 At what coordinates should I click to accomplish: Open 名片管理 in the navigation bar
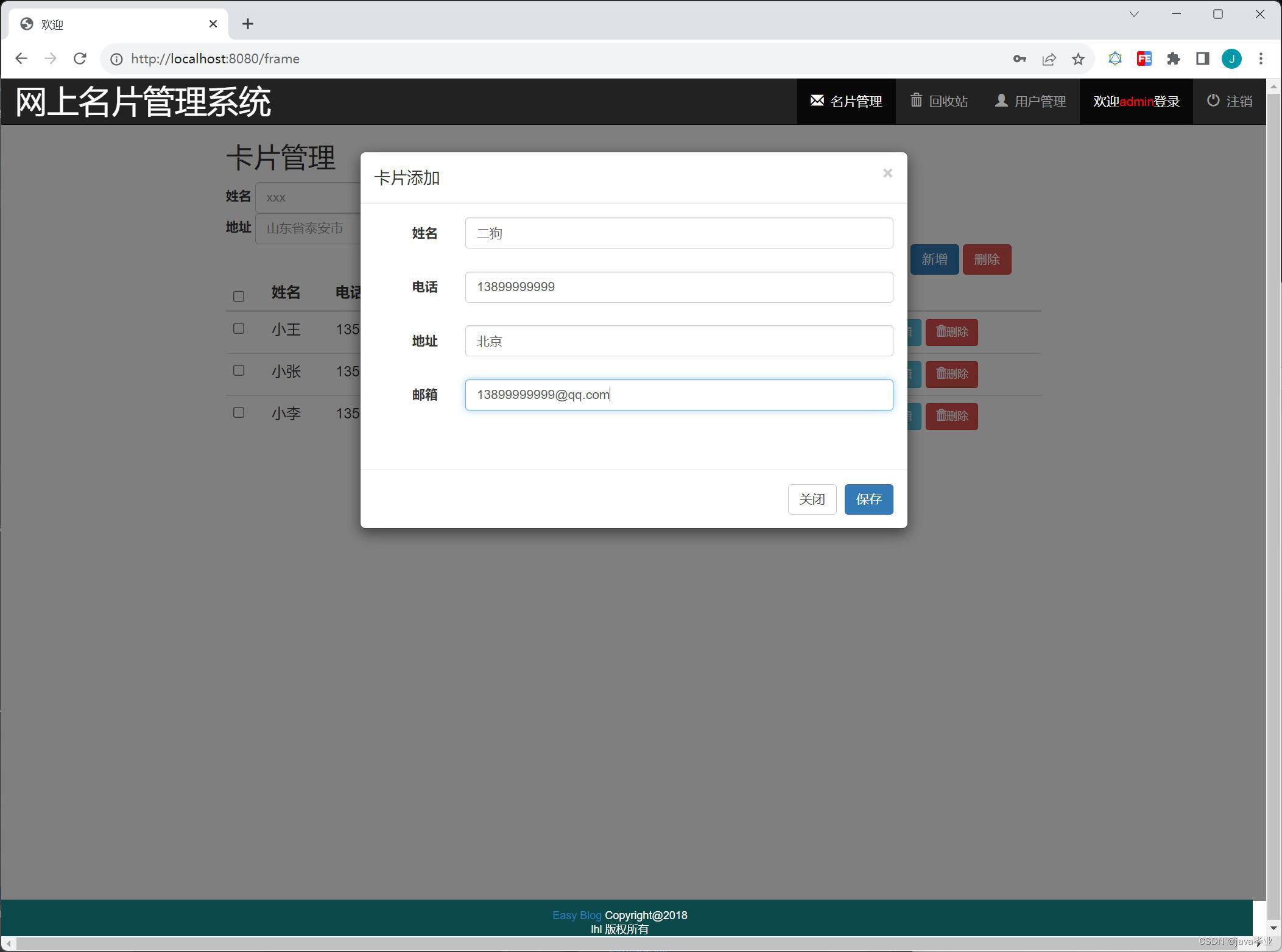(846, 101)
